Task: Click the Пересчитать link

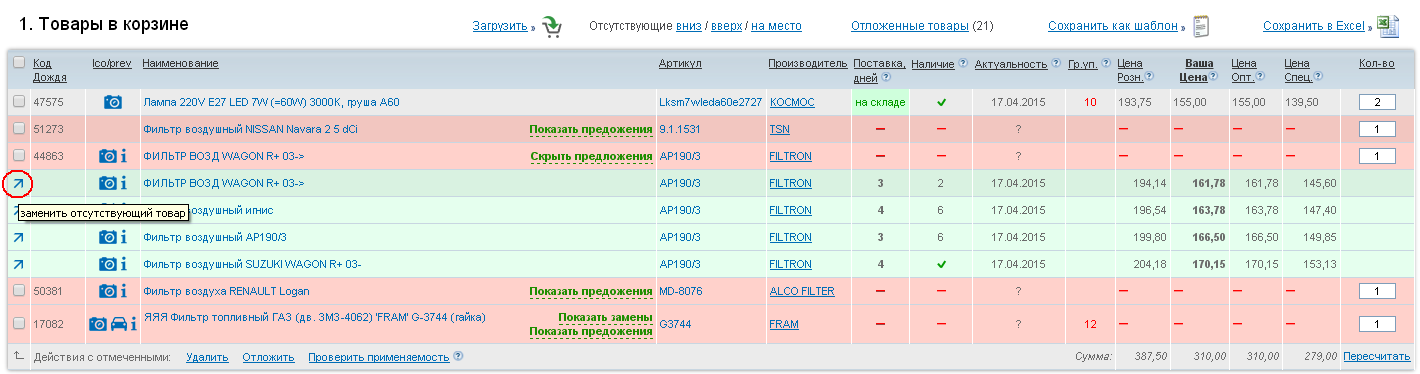Action: pyautogui.click(x=1376, y=356)
